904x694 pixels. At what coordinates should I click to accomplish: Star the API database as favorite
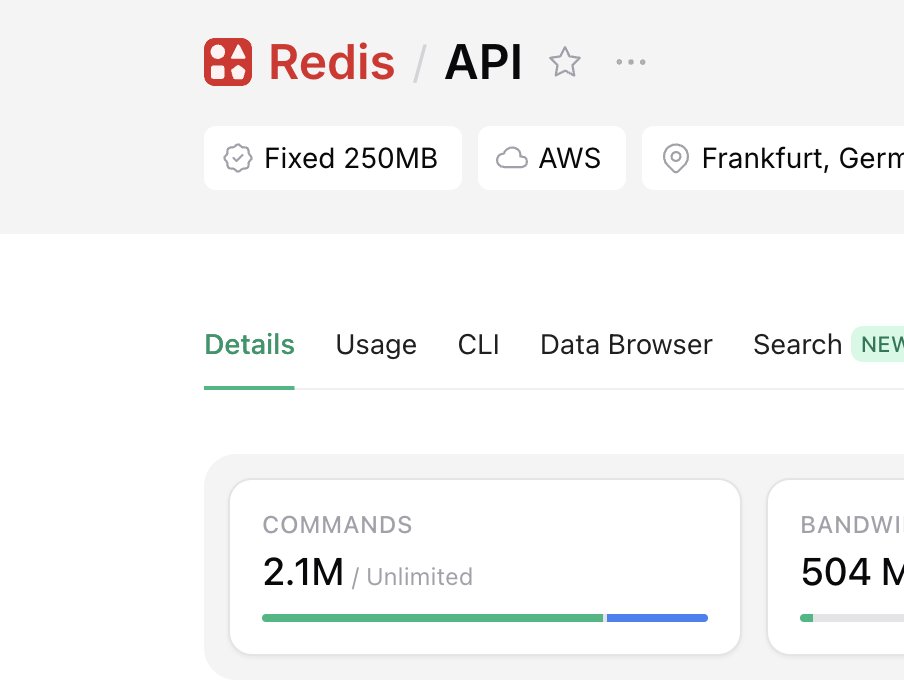(x=564, y=62)
